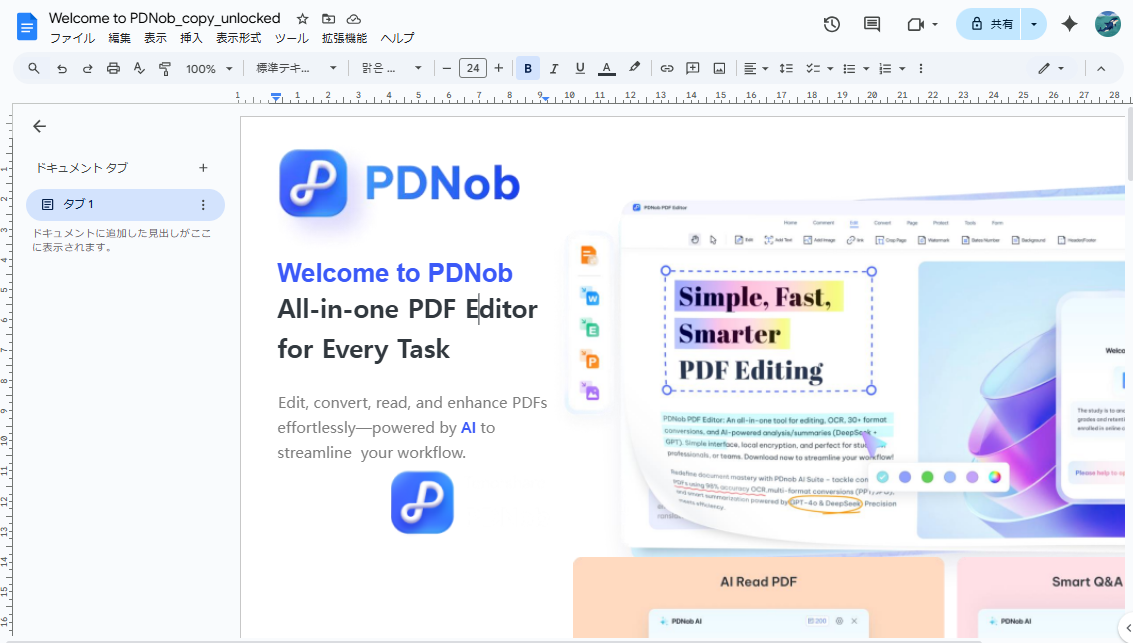1133x643 pixels.
Task: Open bulleted list options arrow
Action: [866, 69]
